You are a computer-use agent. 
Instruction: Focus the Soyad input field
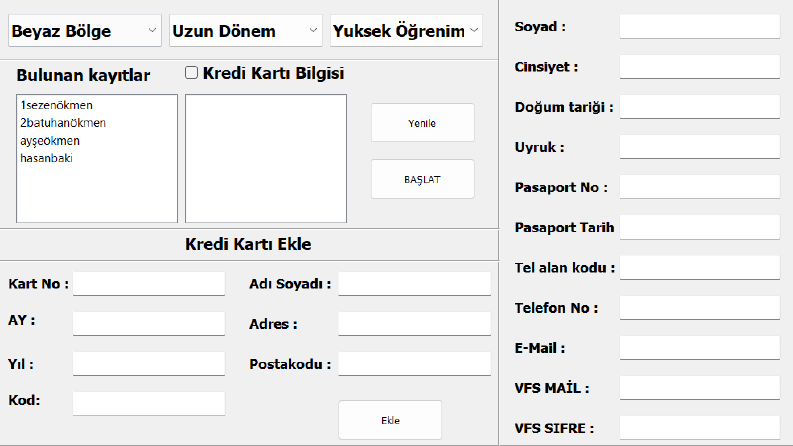[700, 26]
